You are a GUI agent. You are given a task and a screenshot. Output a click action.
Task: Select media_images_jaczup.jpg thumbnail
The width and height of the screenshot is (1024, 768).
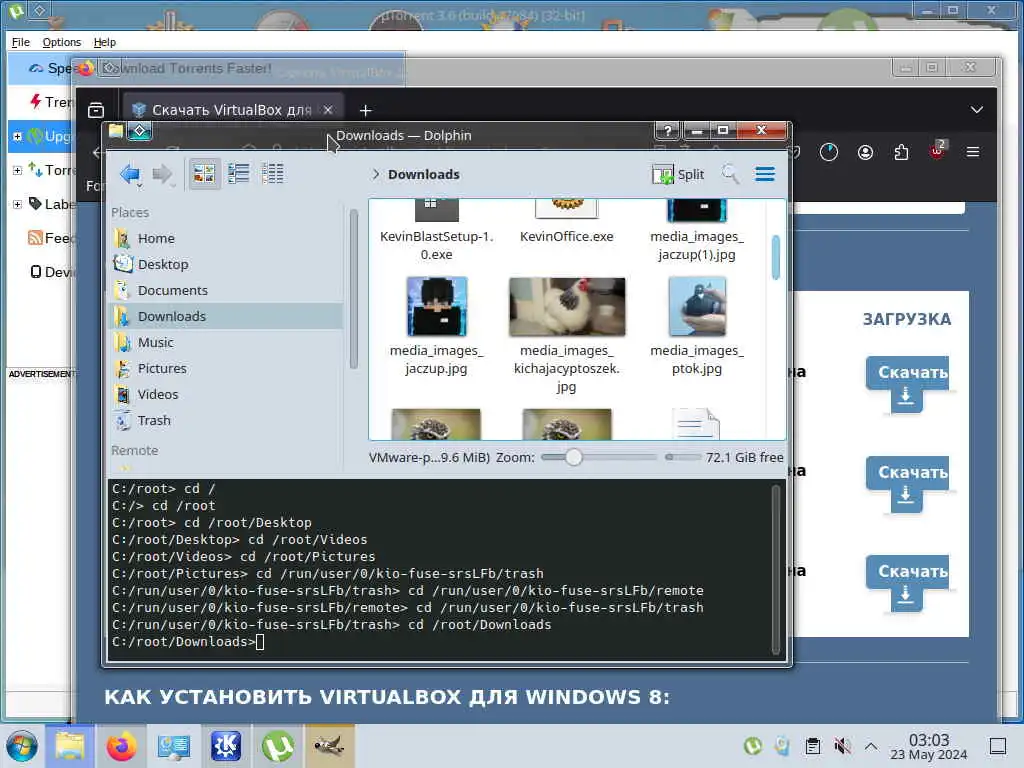436,307
